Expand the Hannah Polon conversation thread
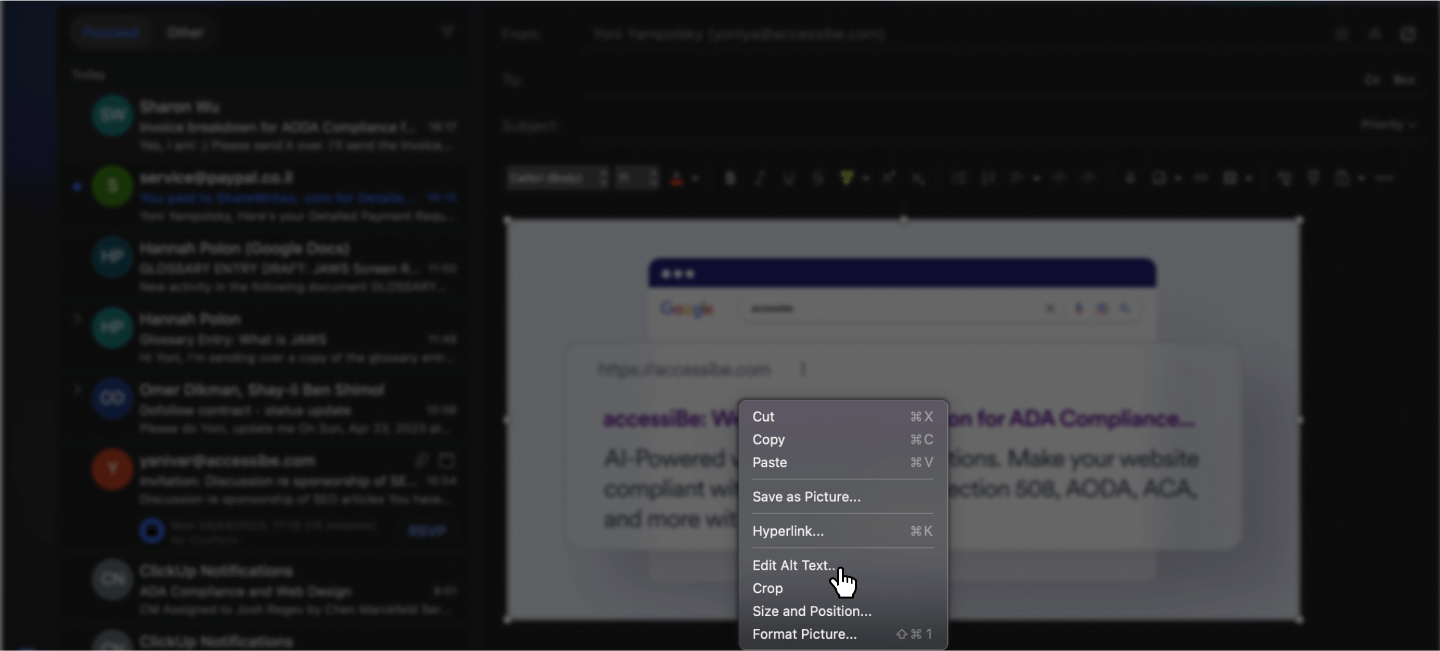 [x=77, y=317]
